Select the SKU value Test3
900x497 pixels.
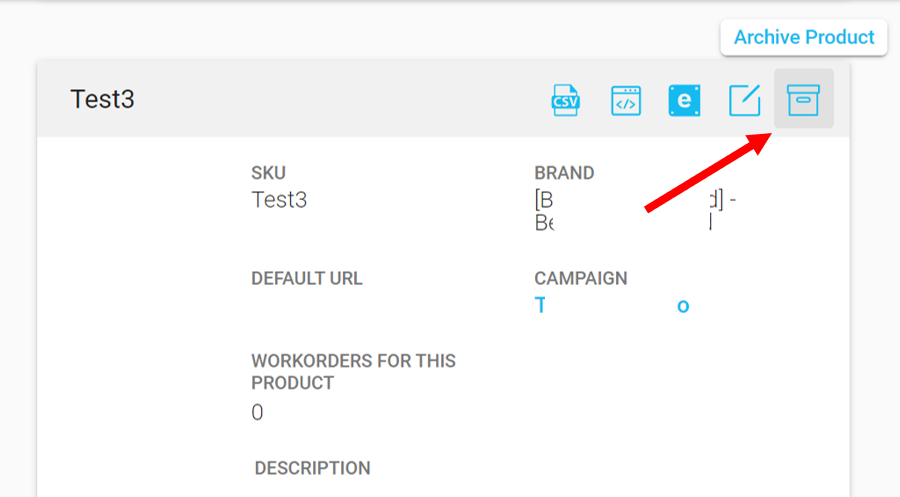[279, 200]
